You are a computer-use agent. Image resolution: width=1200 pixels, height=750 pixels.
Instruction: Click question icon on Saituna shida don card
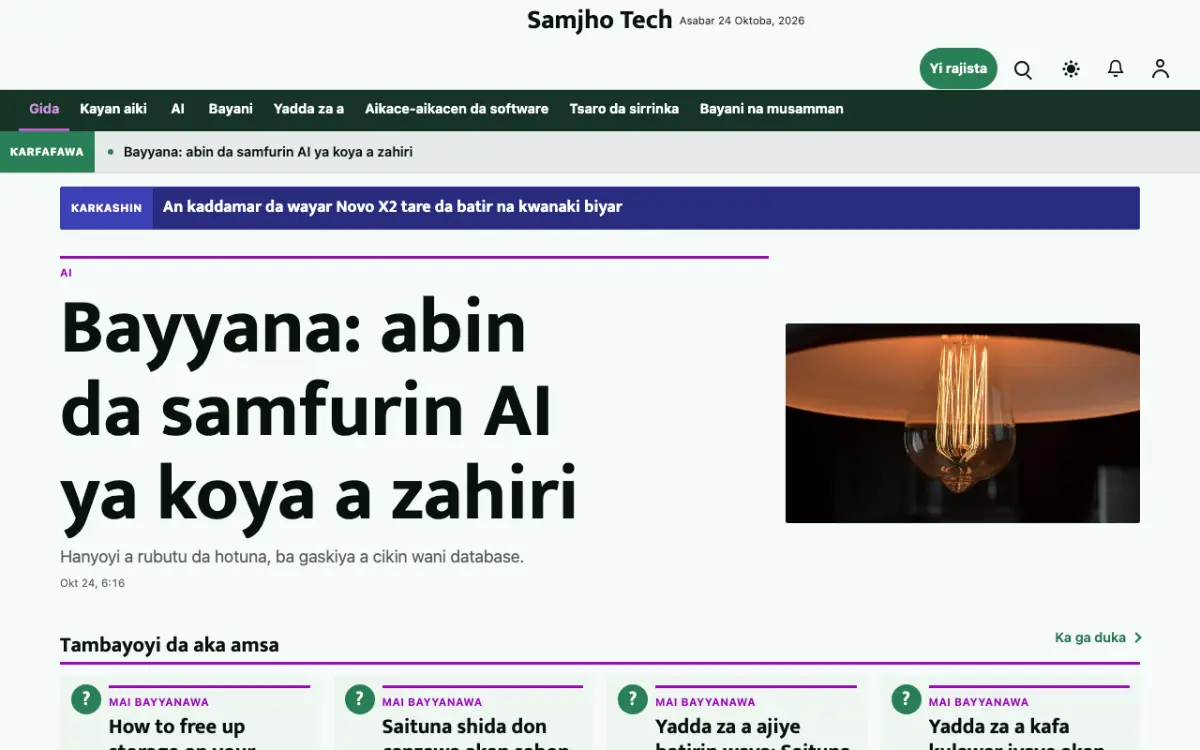pos(359,699)
